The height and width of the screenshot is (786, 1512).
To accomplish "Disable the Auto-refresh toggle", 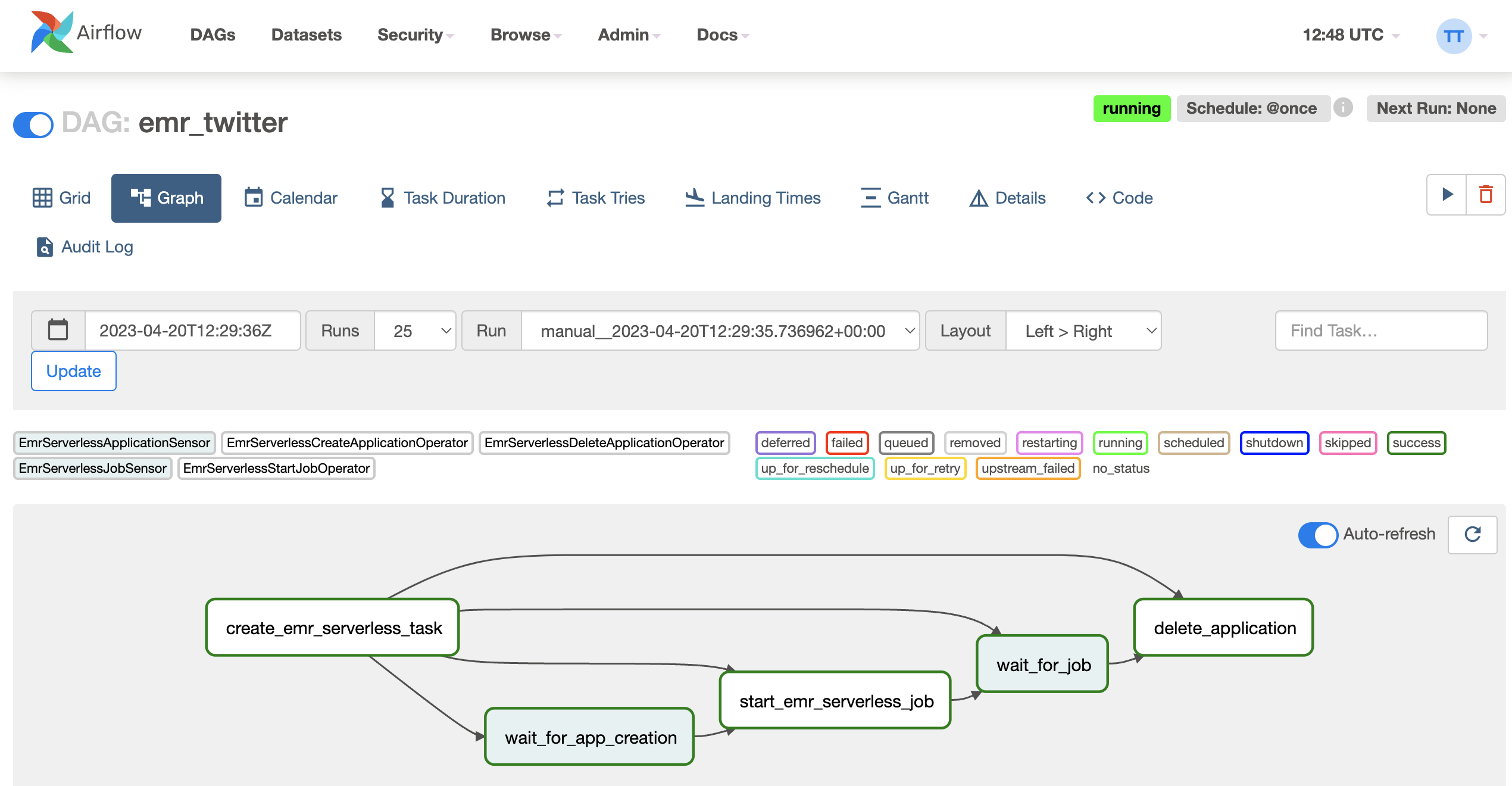I will (1317, 534).
